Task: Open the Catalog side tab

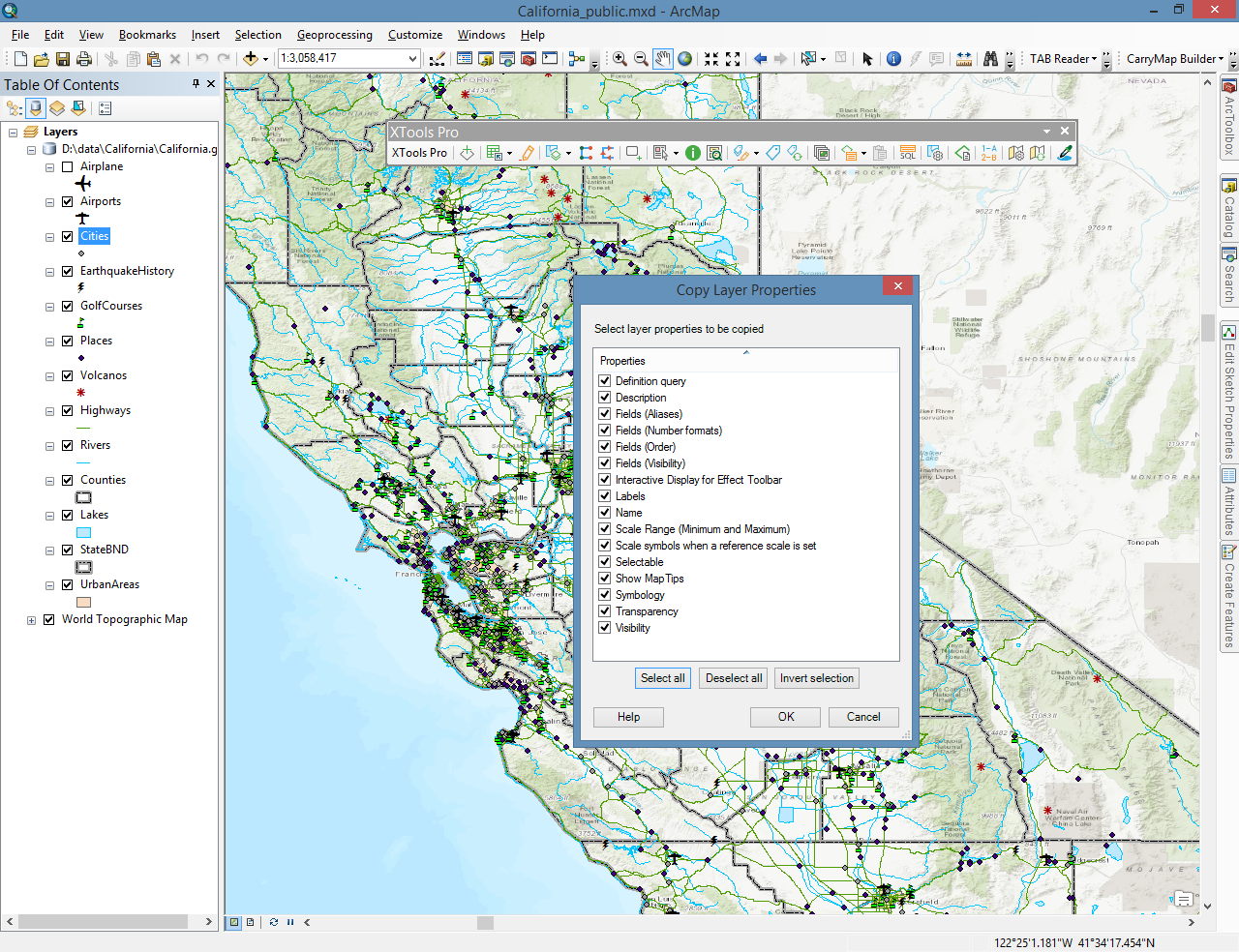Action: click(x=1229, y=208)
